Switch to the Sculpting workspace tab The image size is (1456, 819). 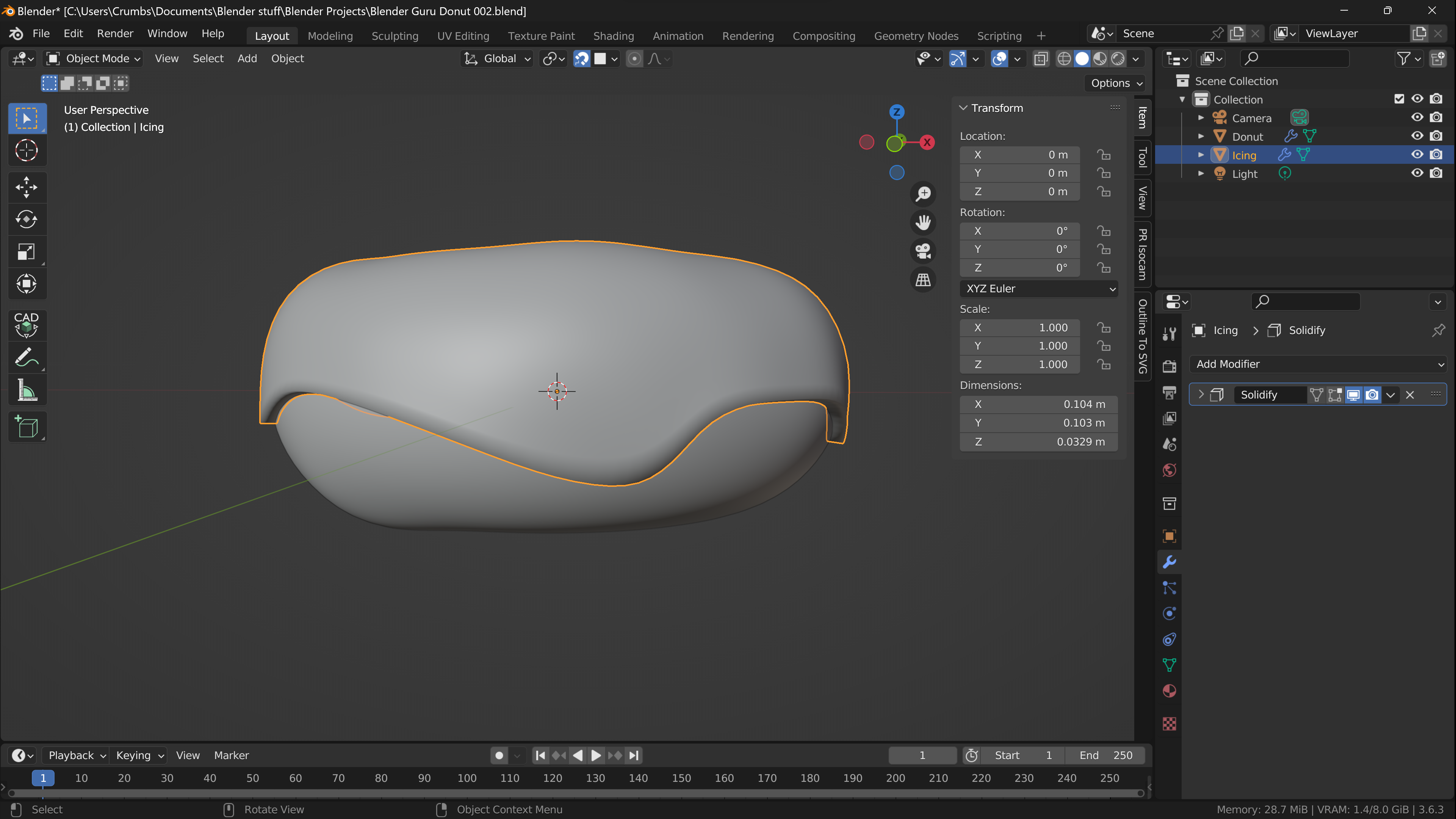point(395,36)
